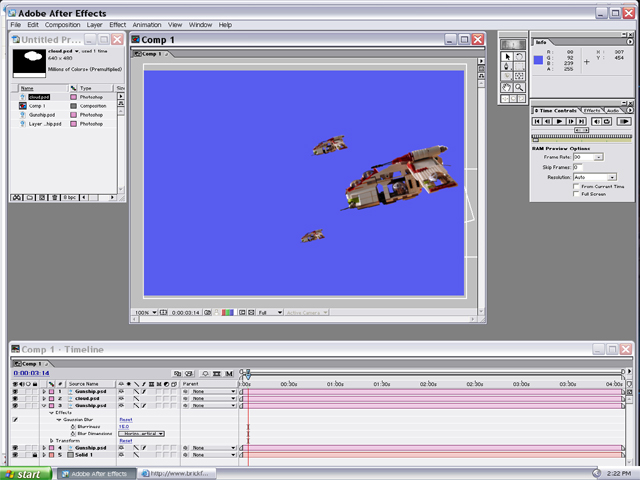Open the Composition menu
Viewport: 640px width, 480px height.
(62, 24)
